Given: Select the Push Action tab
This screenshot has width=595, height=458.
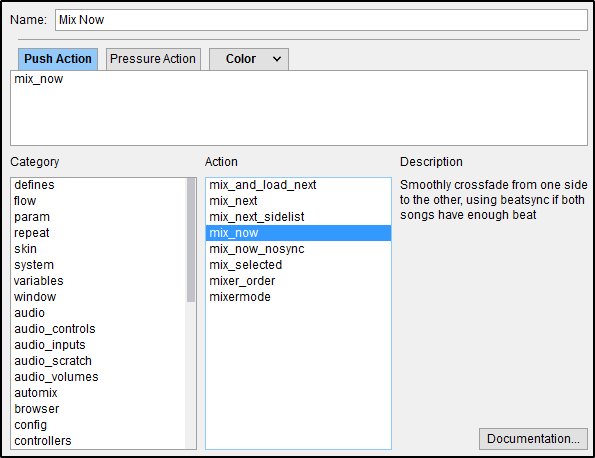Looking at the screenshot, I should 58,59.
